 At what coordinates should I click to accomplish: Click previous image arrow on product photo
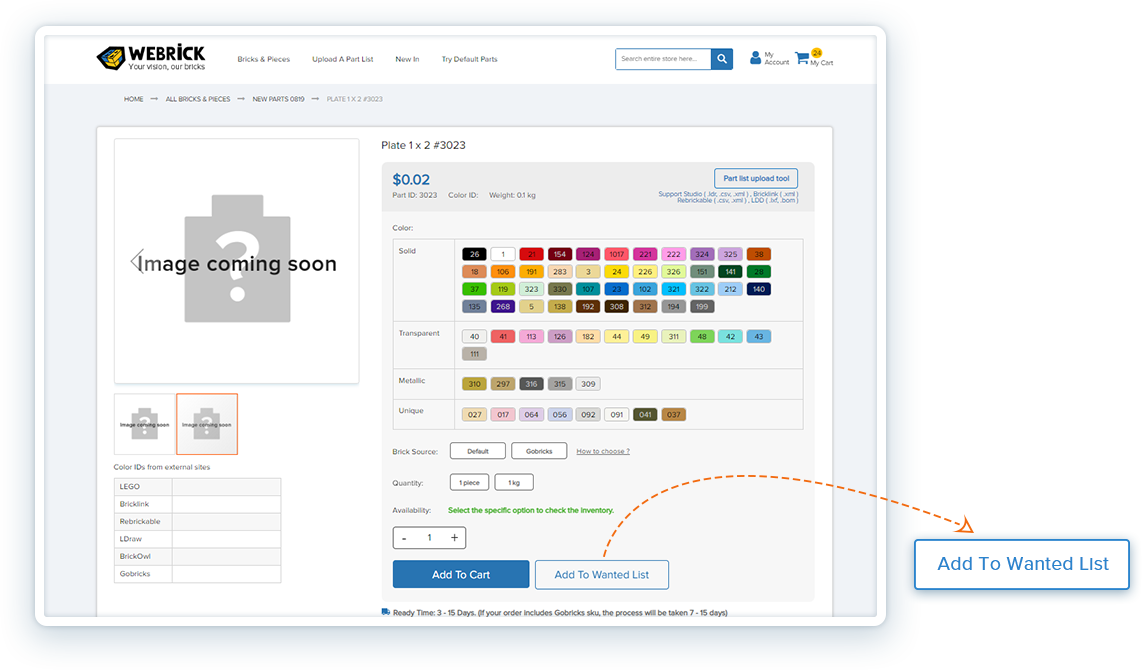[136, 261]
